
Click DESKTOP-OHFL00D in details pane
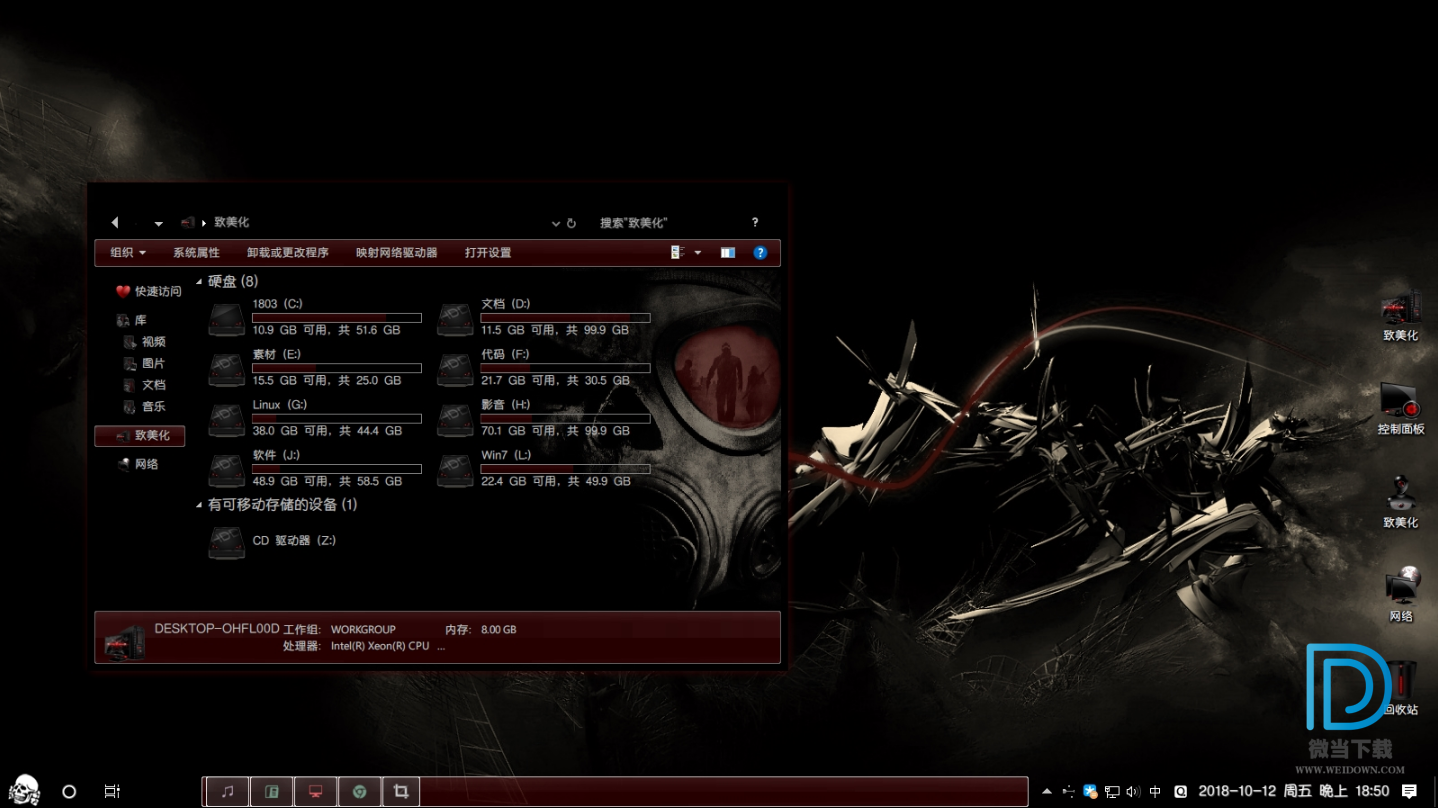click(217, 629)
